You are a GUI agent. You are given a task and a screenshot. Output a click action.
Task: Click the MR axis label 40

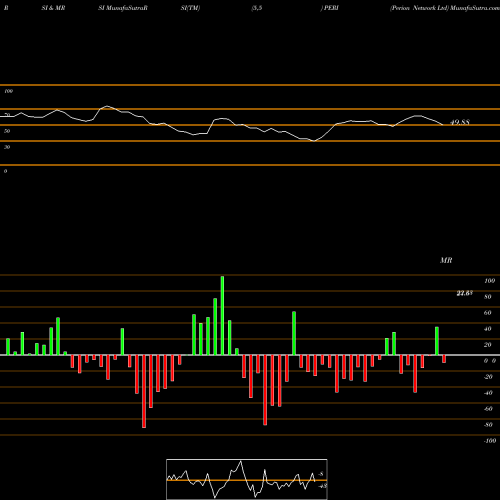[x=488, y=329]
